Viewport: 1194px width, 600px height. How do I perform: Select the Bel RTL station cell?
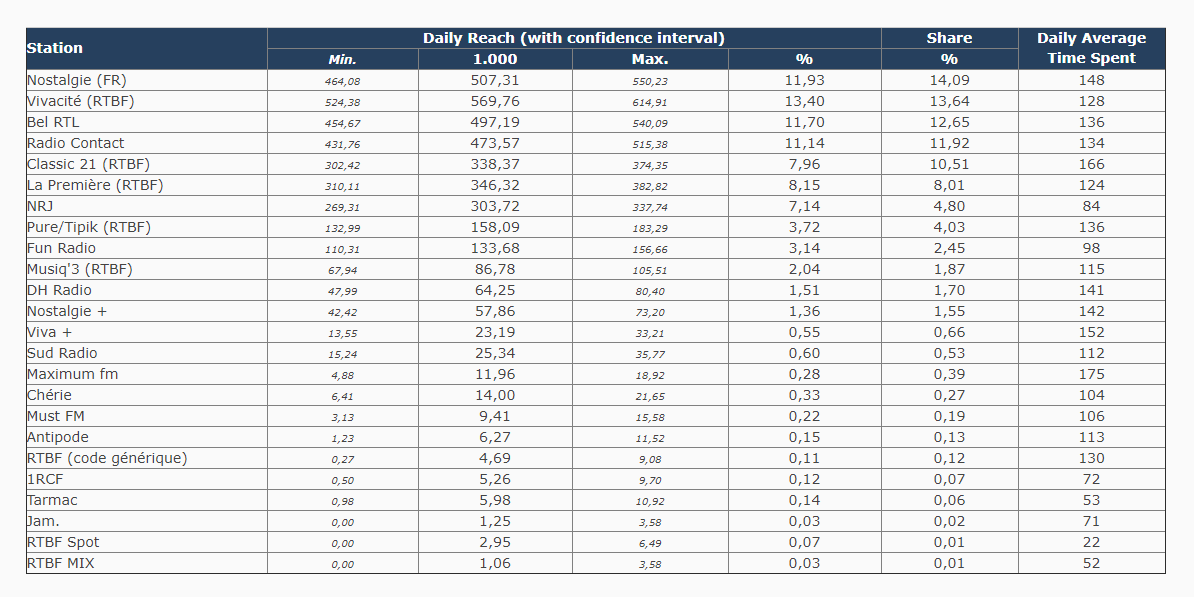pos(53,122)
